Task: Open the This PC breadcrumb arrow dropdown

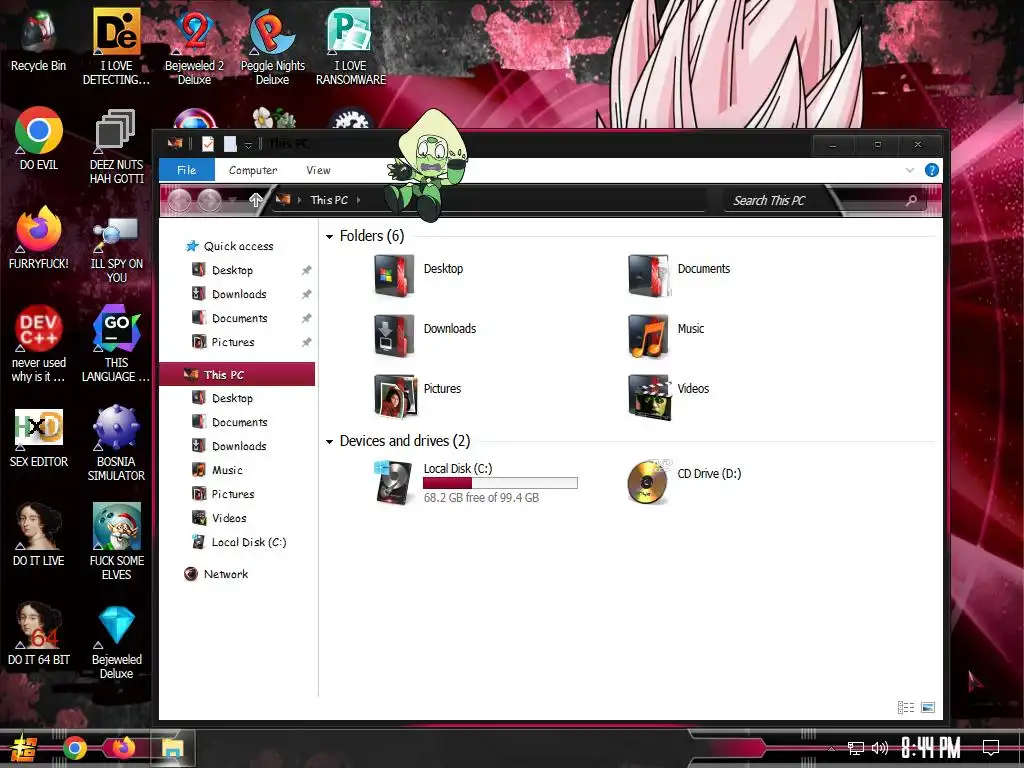Action: pos(359,200)
